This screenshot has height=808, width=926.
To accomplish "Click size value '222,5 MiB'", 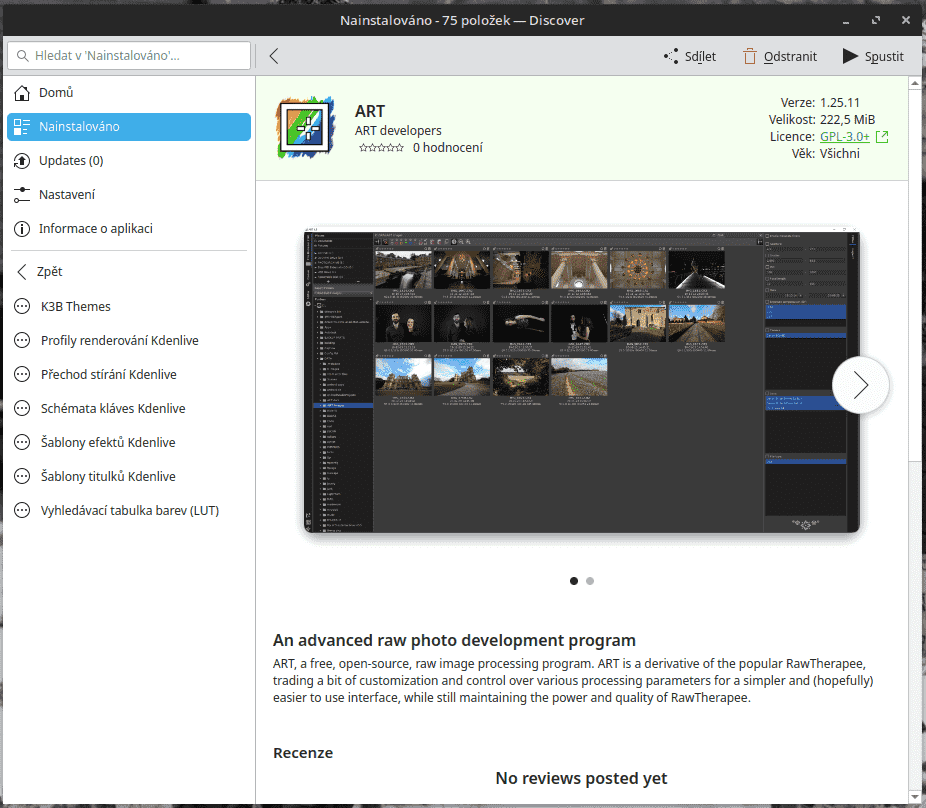I will click(x=847, y=120).
